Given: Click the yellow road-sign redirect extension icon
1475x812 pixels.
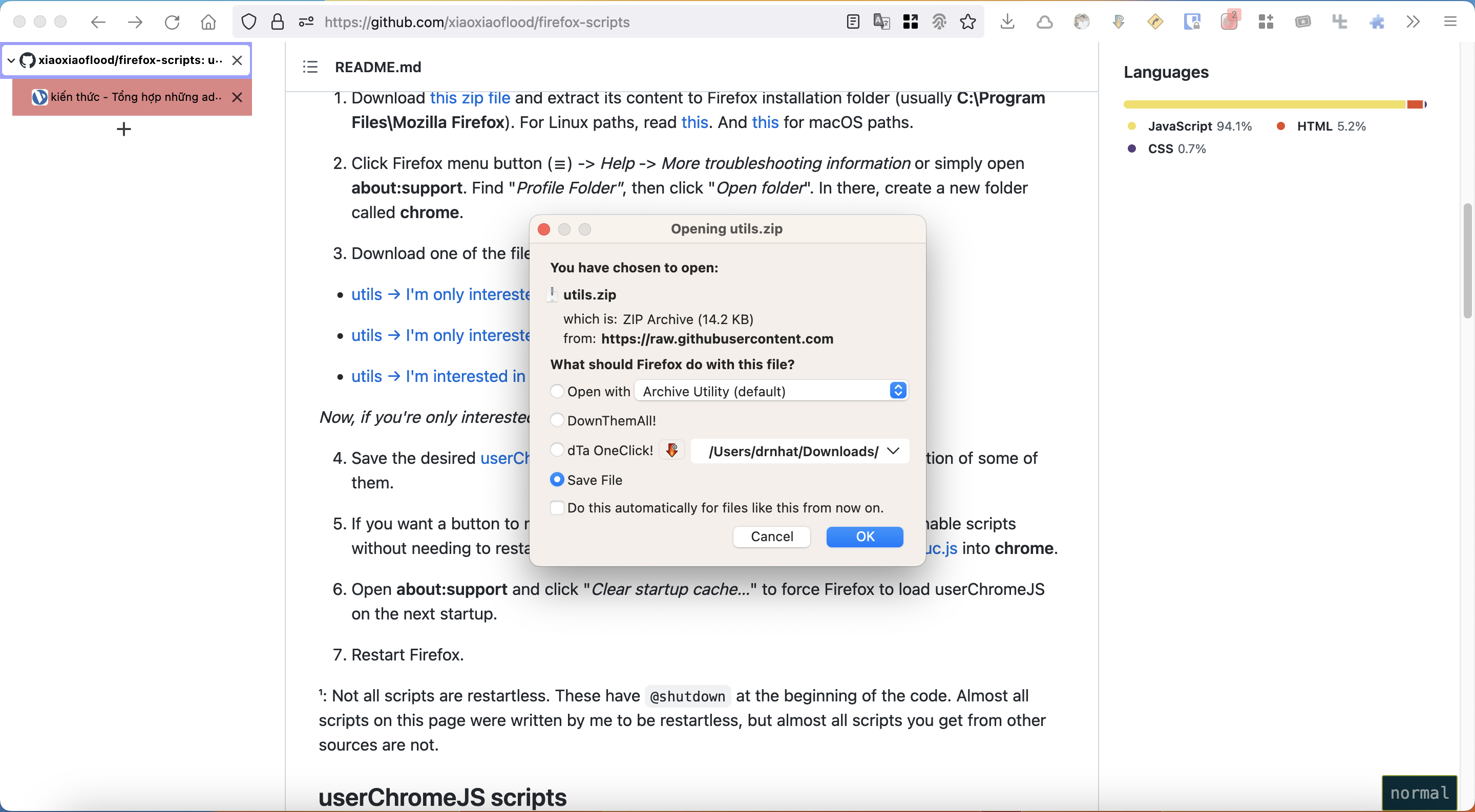Looking at the screenshot, I should (1155, 22).
